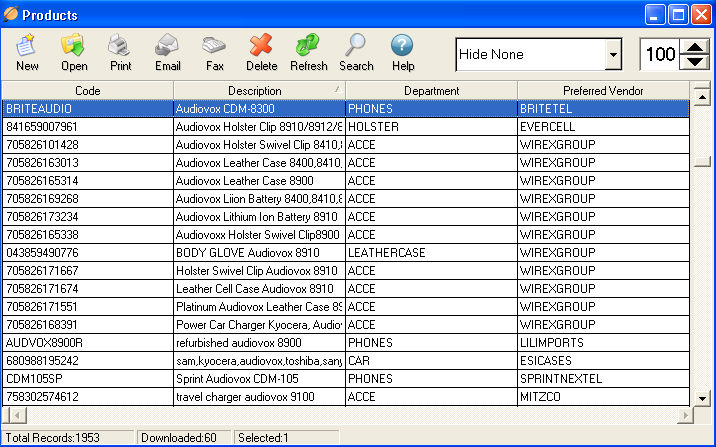Click the horizontal scrollbar right arrow

[x=685, y=415]
